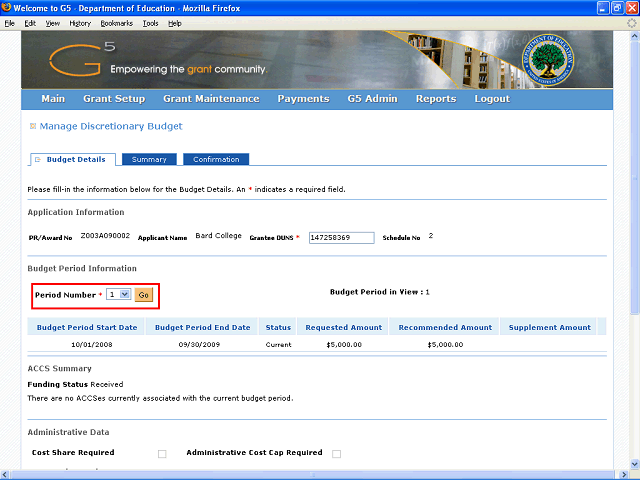640x480 pixels.
Task: Tick the Administrative Cost Cap Required checkbox
Action: (x=336, y=453)
